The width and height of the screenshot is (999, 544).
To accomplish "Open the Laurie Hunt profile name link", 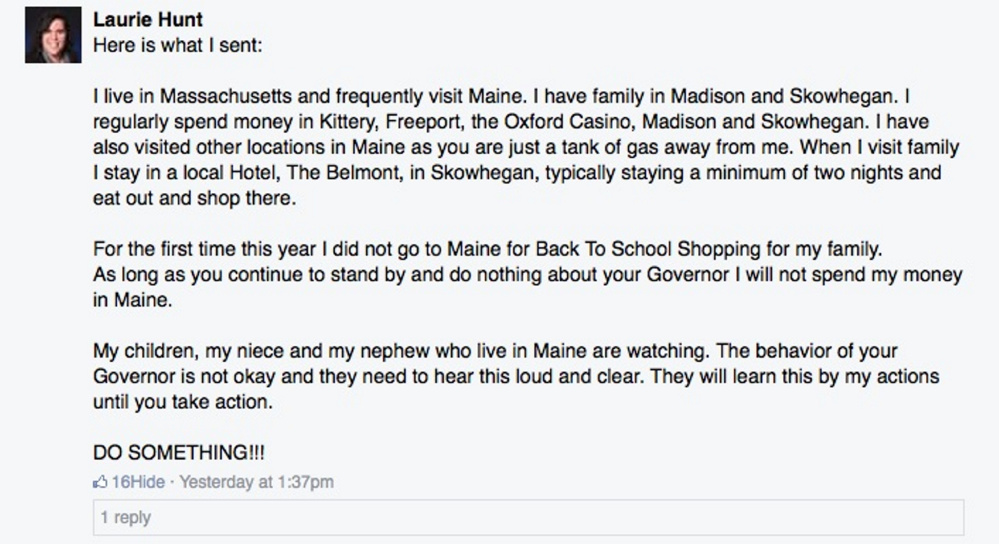I will (x=146, y=20).
